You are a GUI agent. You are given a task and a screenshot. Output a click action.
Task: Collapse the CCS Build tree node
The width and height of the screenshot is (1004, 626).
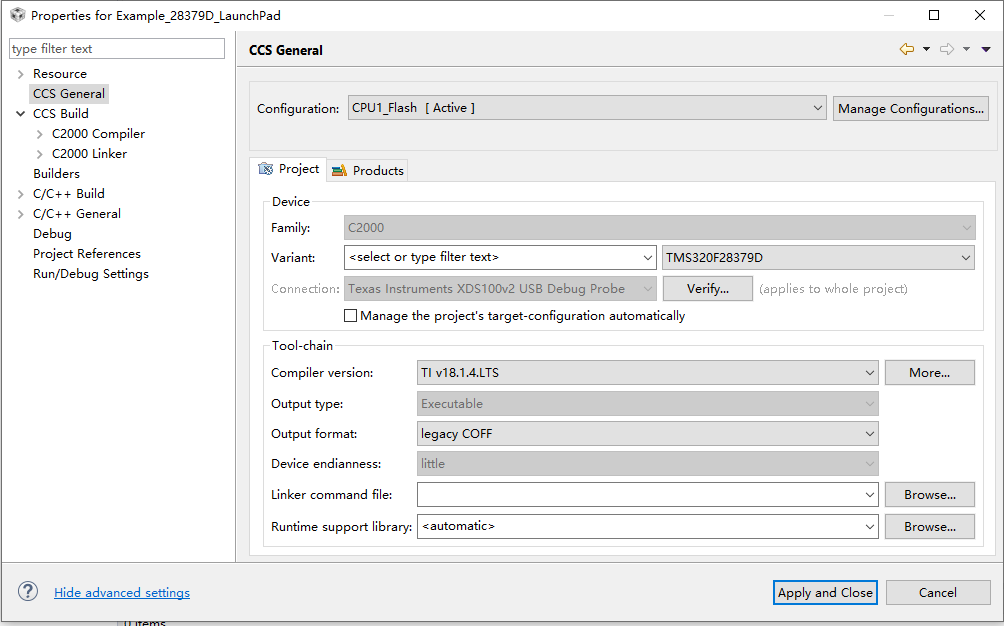(x=20, y=114)
